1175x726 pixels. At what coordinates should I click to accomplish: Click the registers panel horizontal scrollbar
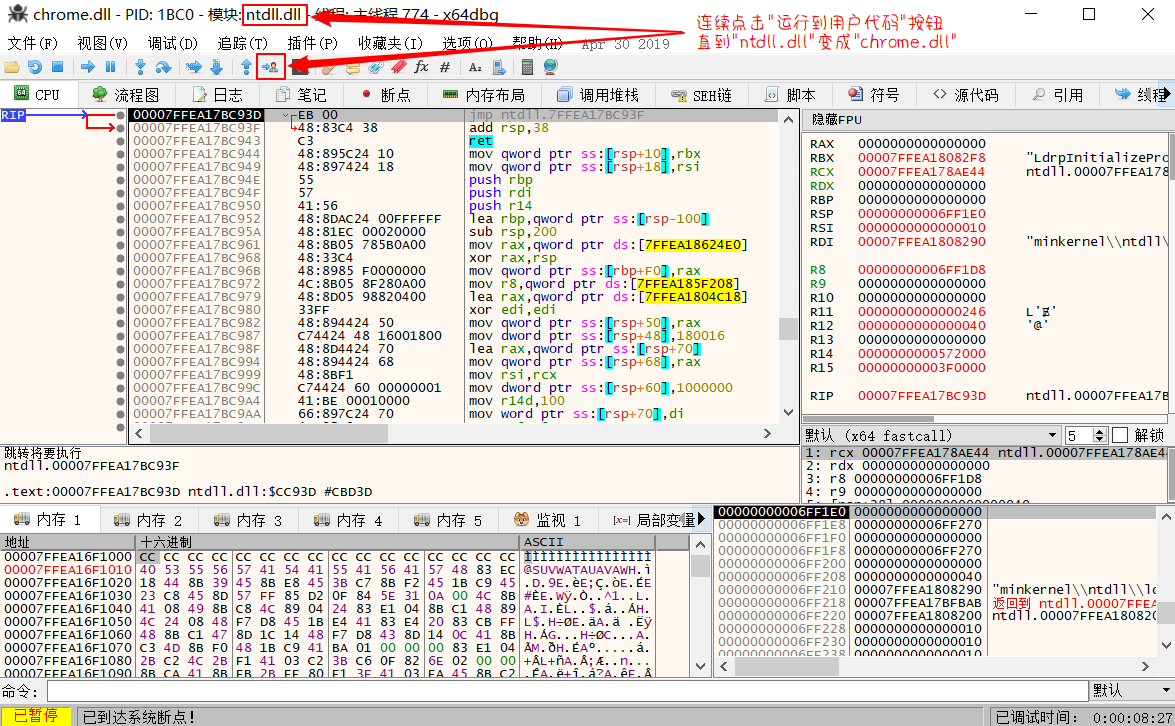(x=869, y=419)
